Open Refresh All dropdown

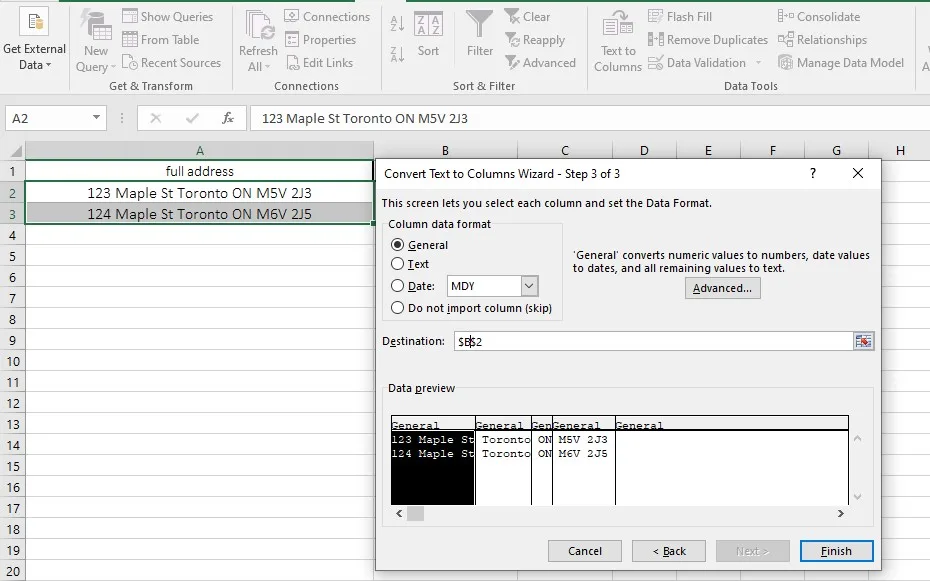tap(258, 42)
